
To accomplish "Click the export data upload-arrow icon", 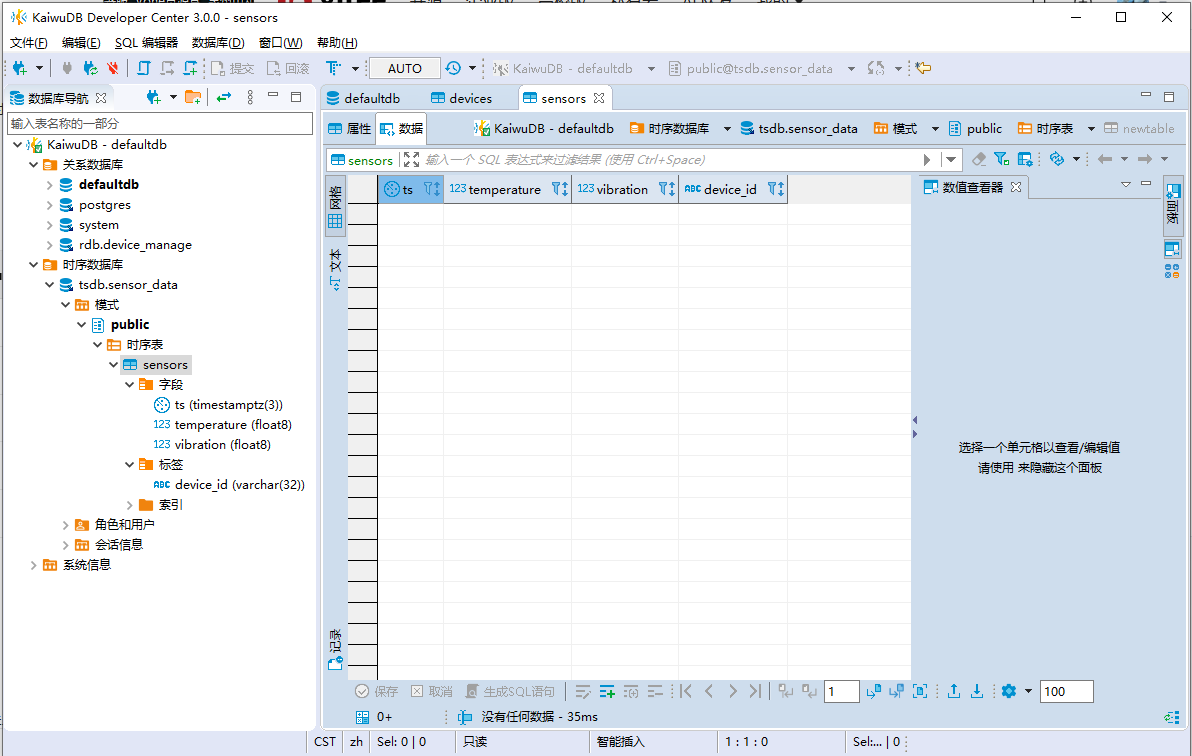I will click(954, 691).
